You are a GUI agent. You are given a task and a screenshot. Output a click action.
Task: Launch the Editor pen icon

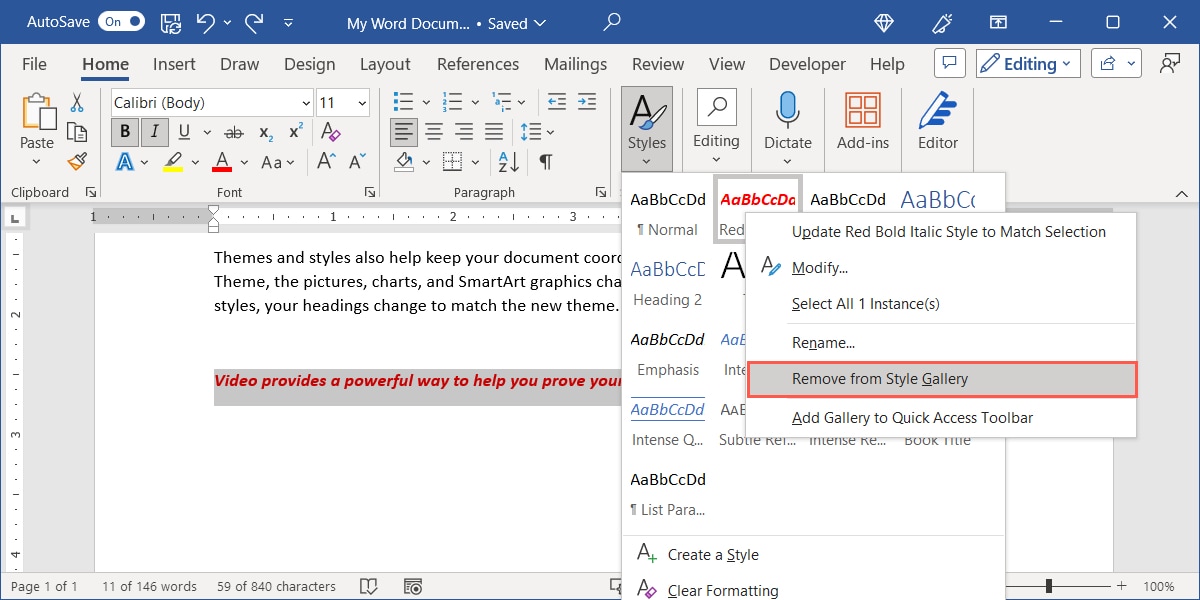pos(937,120)
